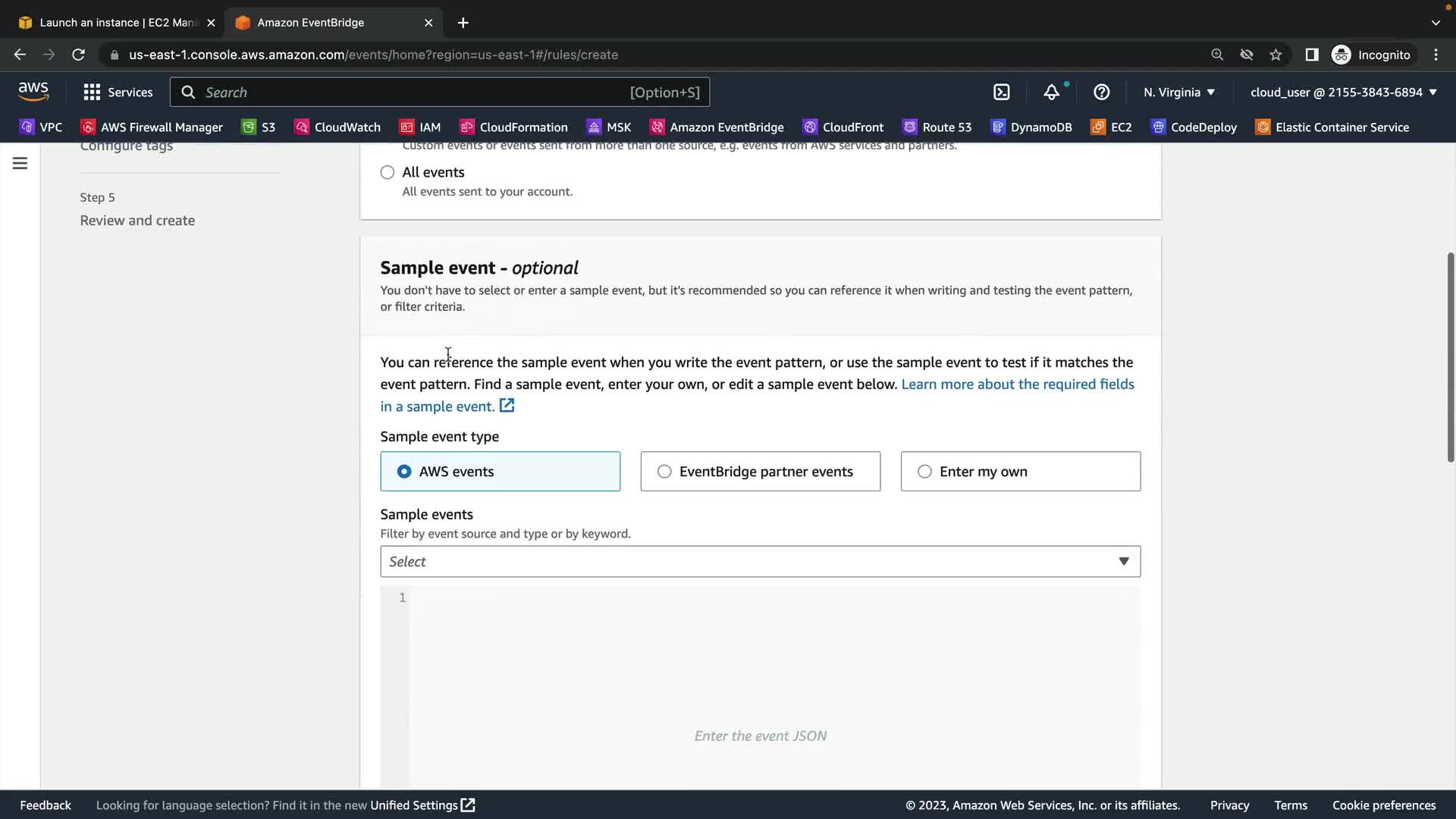
Task: Click the help question mark icon
Action: coord(1101,93)
